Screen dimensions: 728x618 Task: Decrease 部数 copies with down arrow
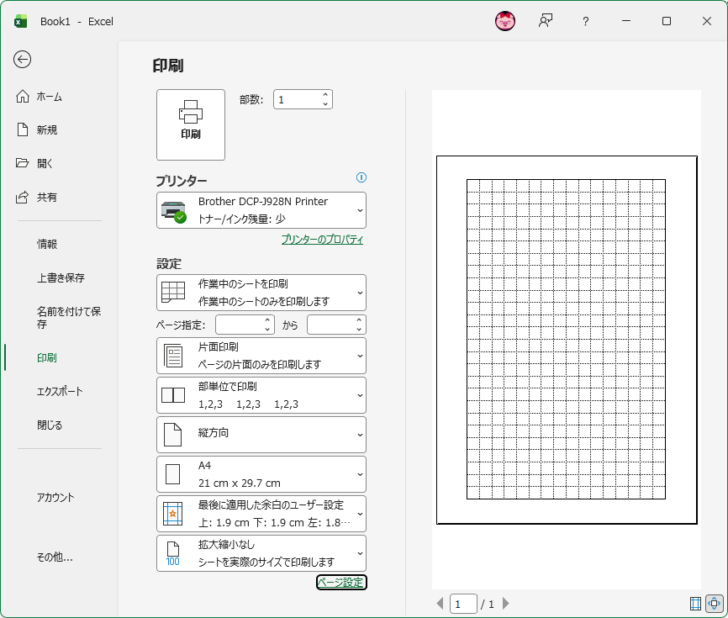pos(325,104)
